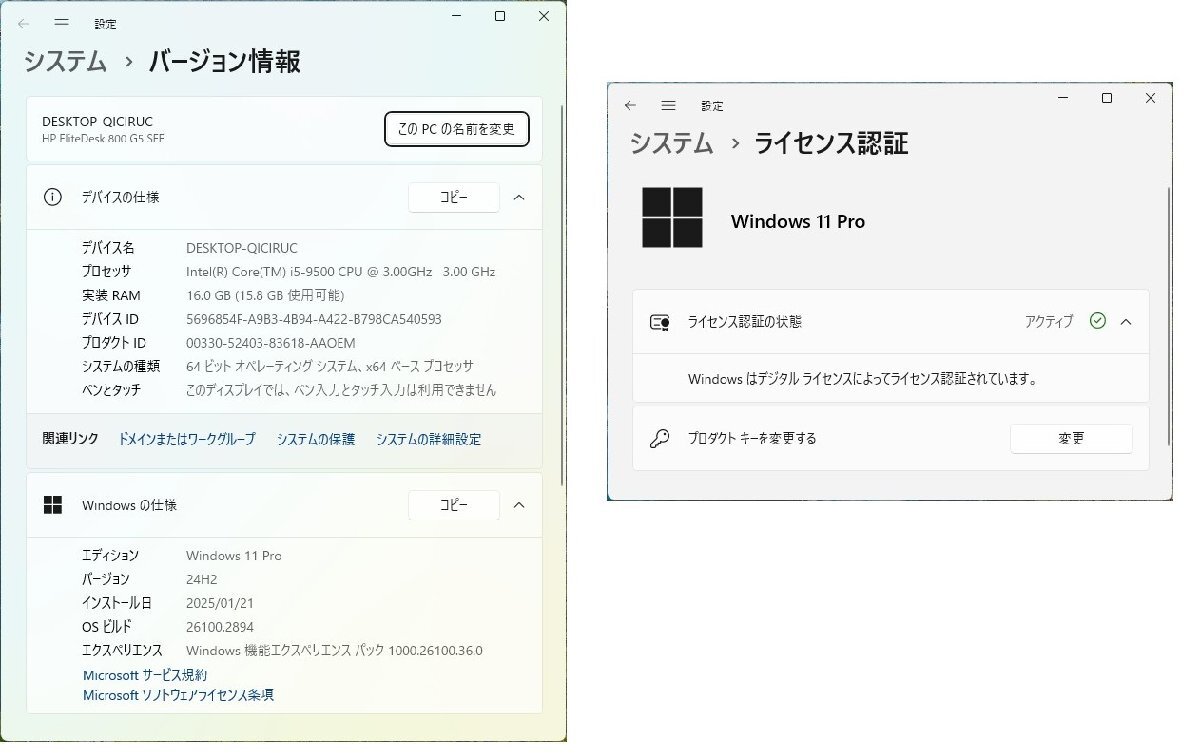Collapse the ライセンス認証の状態 section
The image size is (1200, 756).
(x=1126, y=321)
